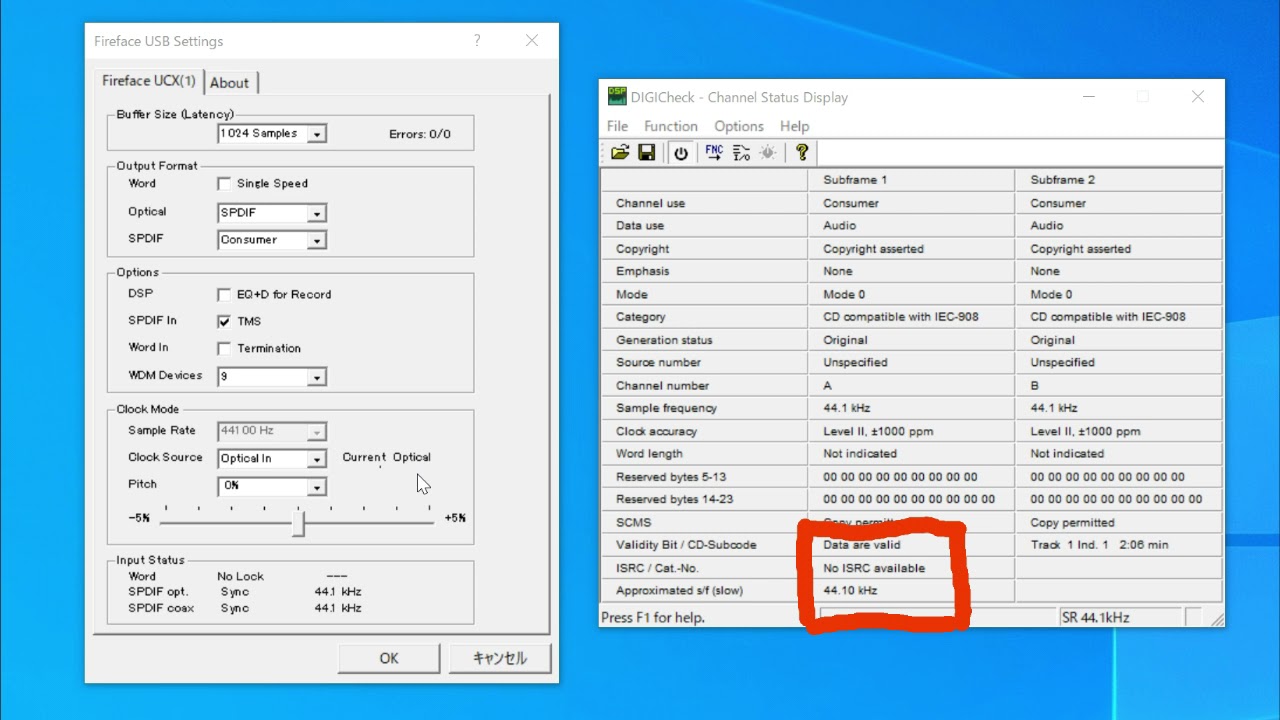Click the OK button in Fireface settings
Viewport: 1280px width, 720px height.
tap(389, 658)
